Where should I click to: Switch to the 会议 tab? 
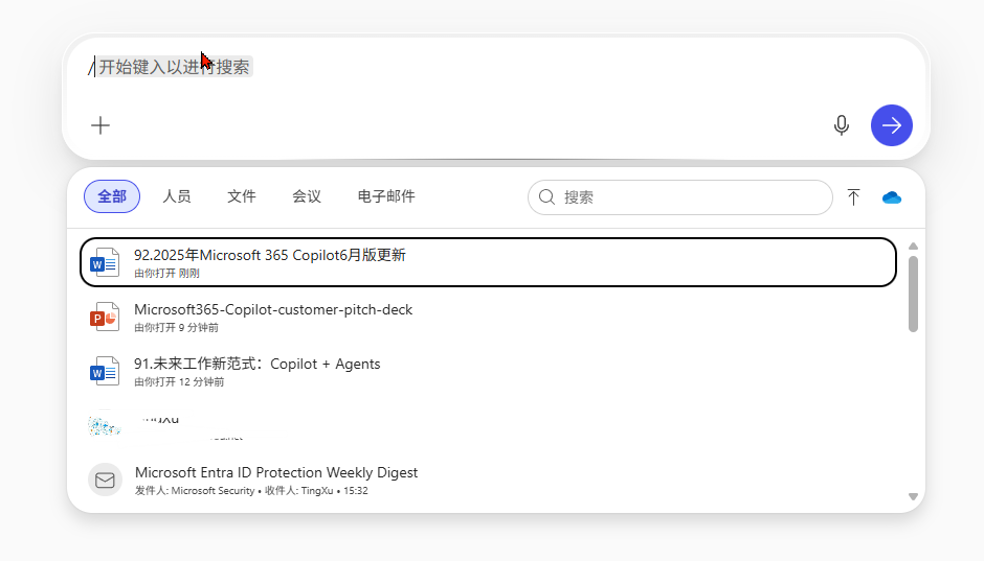point(307,196)
